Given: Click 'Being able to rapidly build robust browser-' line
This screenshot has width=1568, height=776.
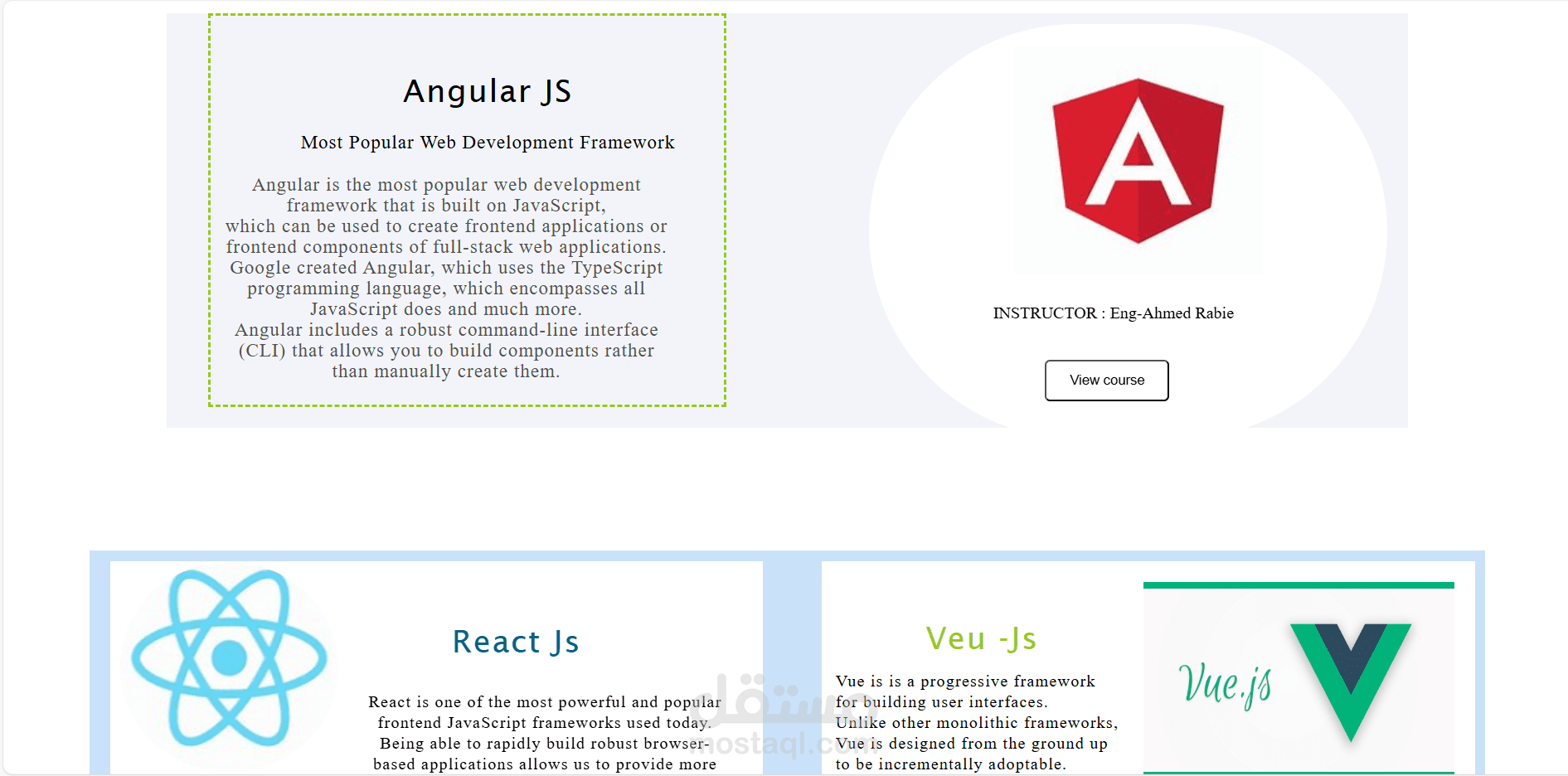Looking at the screenshot, I should point(545,744).
